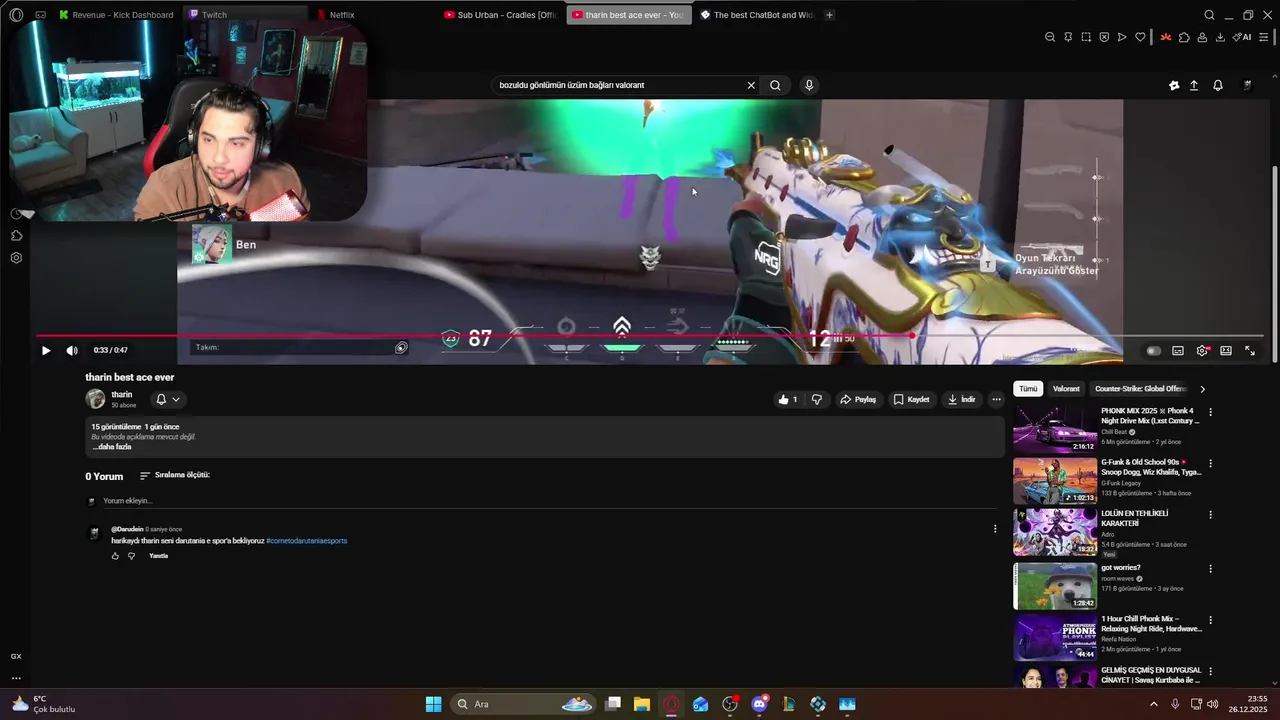Screen dimensions: 1280x720
Task: Click the İndir download button
Action: (x=962, y=399)
